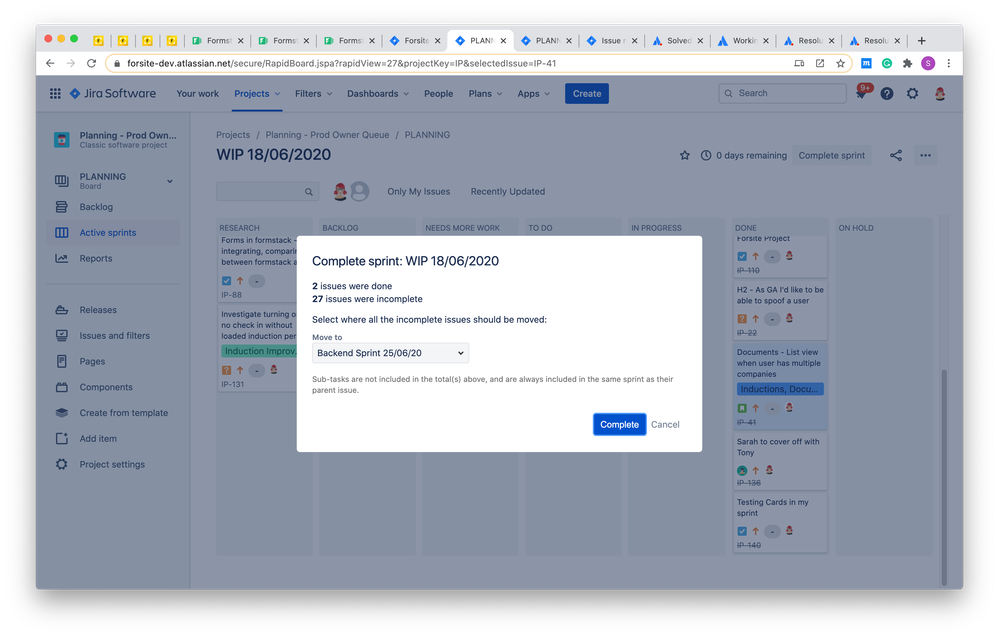Image resolution: width=999 pixels, height=637 pixels.
Task: Star the WIP 18/06/2020 sprint
Action: click(684, 155)
